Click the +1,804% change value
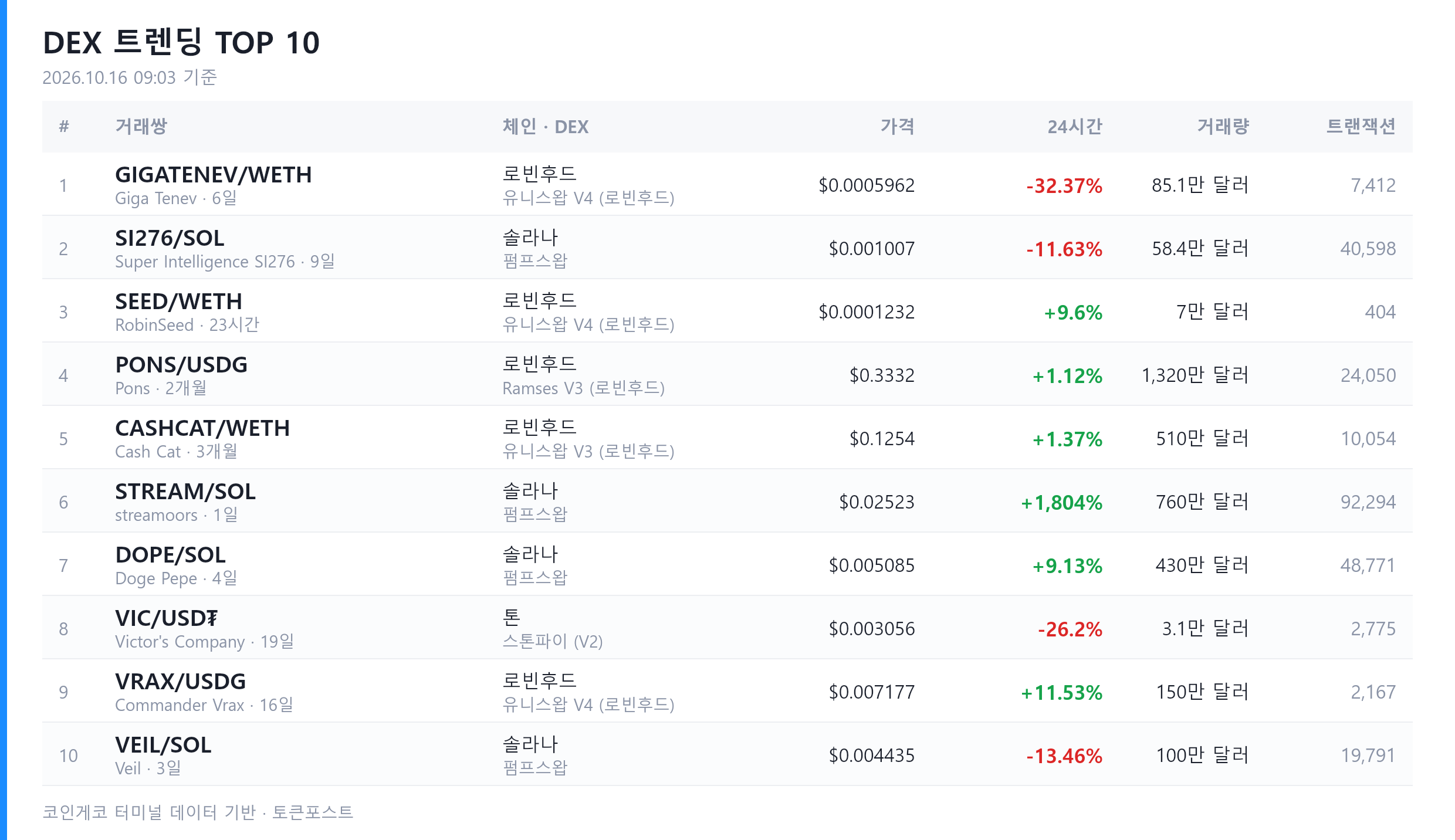Viewport: 1455px width, 840px height. (1061, 503)
